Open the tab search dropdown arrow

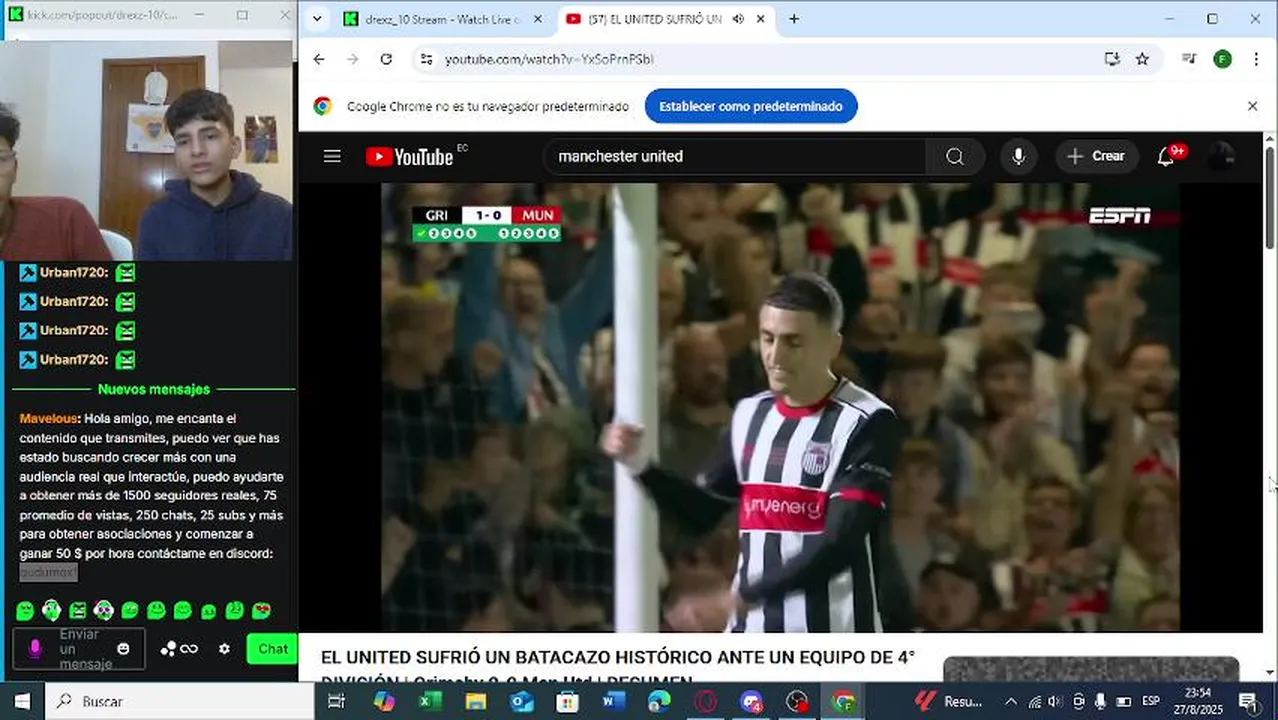[x=317, y=19]
